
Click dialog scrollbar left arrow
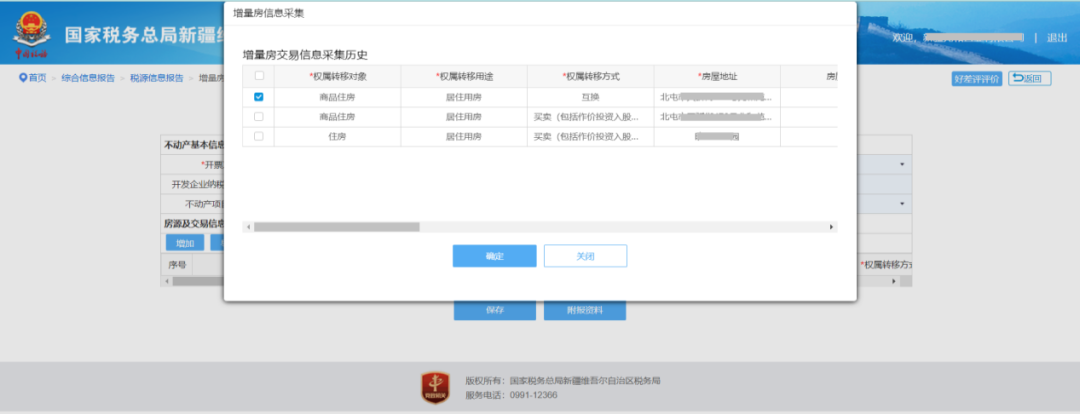point(248,227)
